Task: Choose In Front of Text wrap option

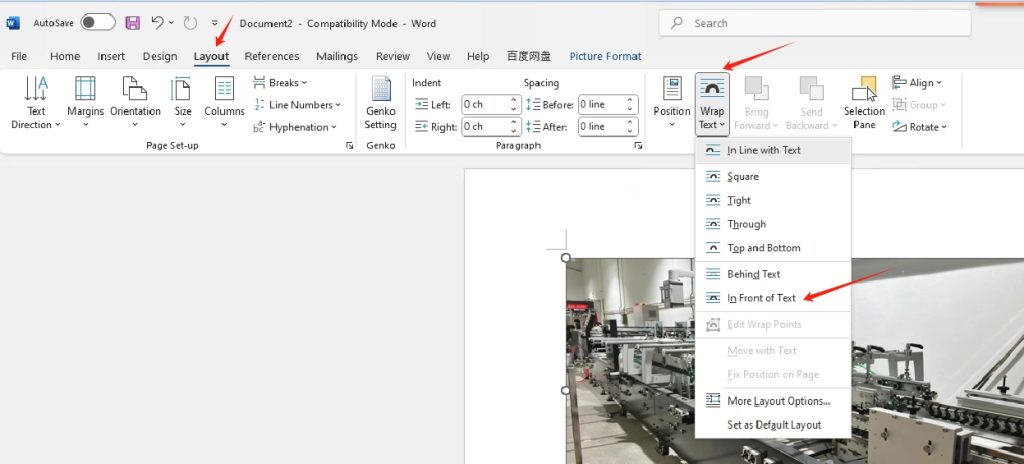Action: 761,298
